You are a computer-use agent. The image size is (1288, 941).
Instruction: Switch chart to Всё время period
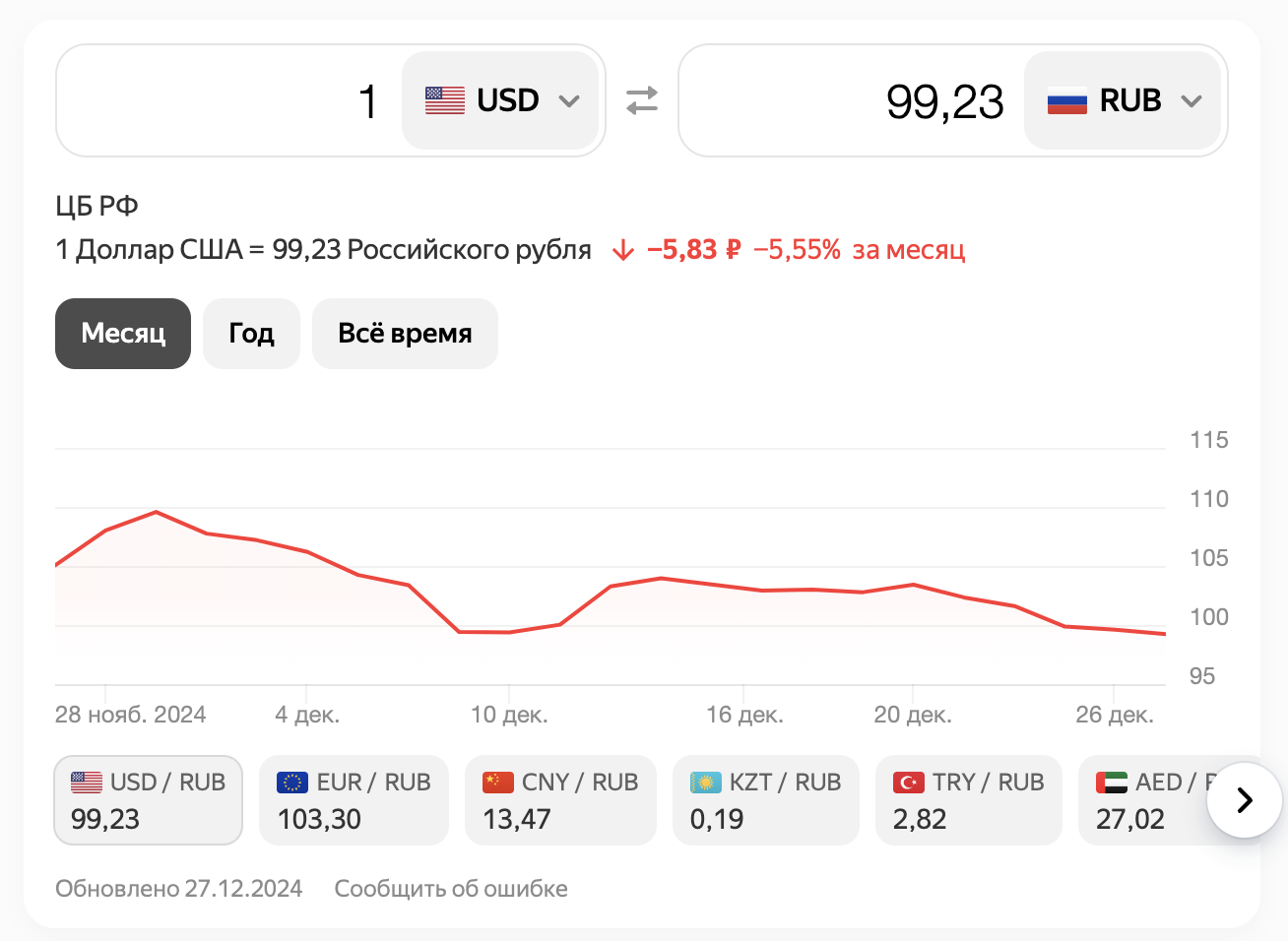coord(405,334)
